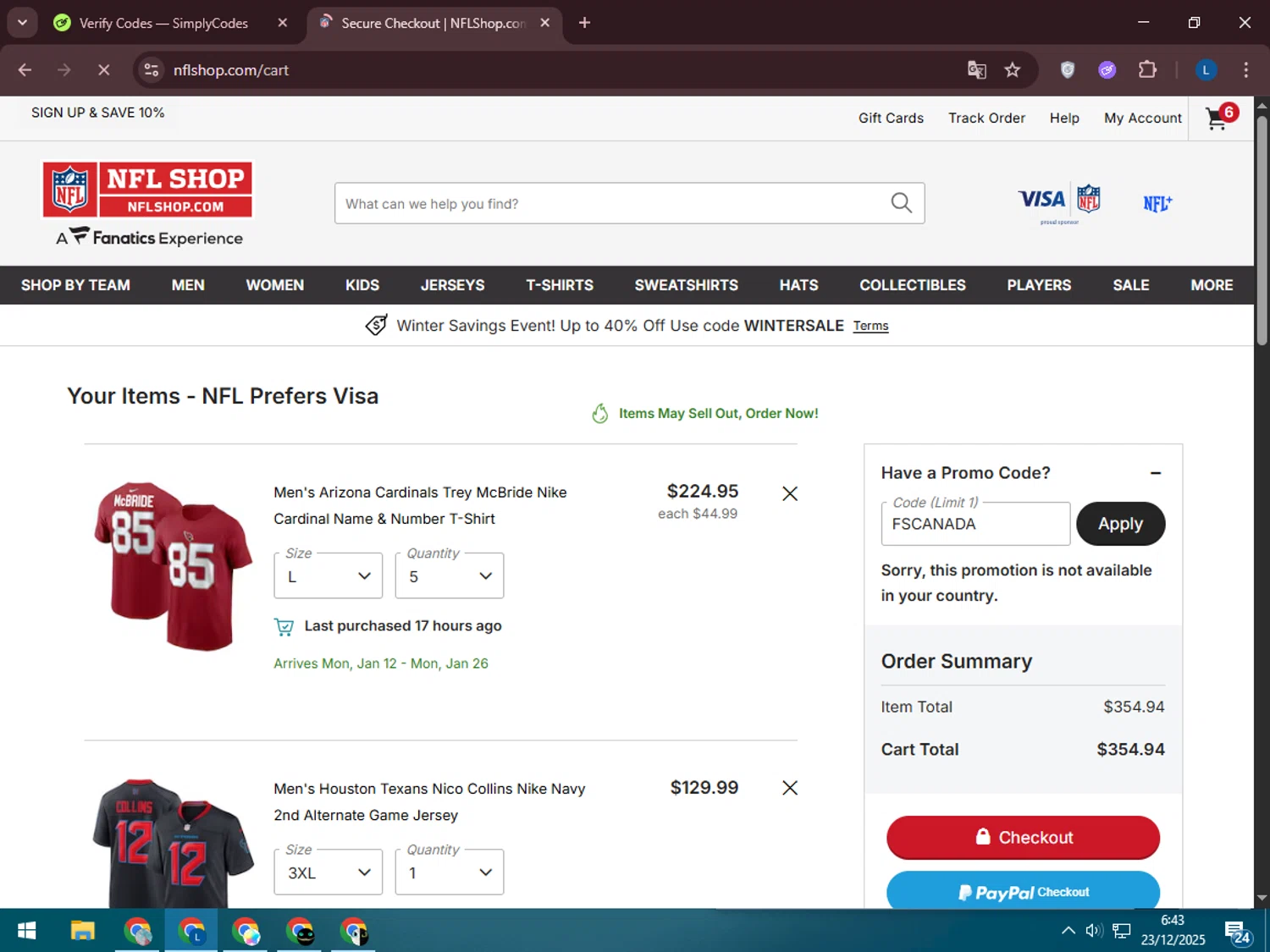Remove the Nico Collins Jersey from cart
Image resolution: width=1270 pixels, height=952 pixels.
point(789,788)
